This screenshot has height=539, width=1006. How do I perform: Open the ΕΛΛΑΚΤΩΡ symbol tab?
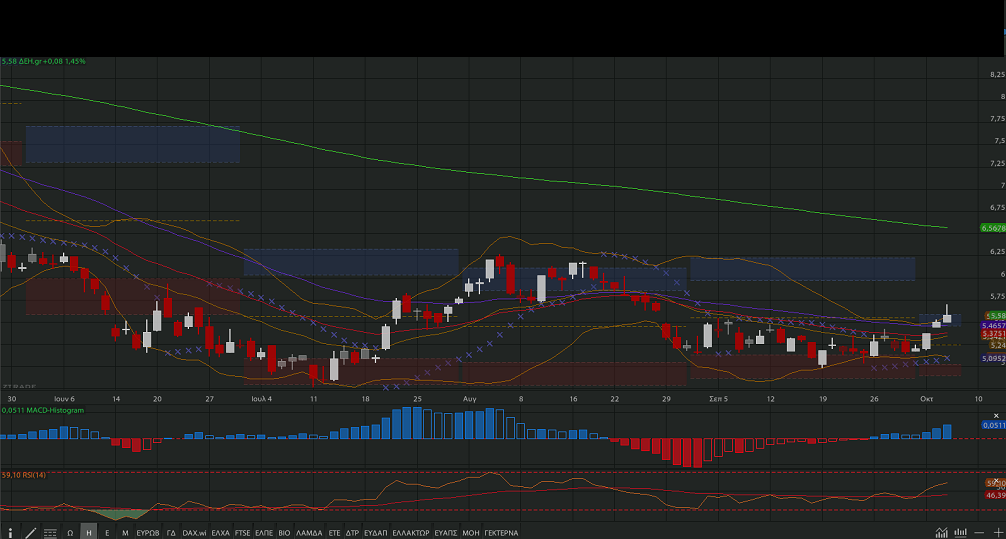411,533
